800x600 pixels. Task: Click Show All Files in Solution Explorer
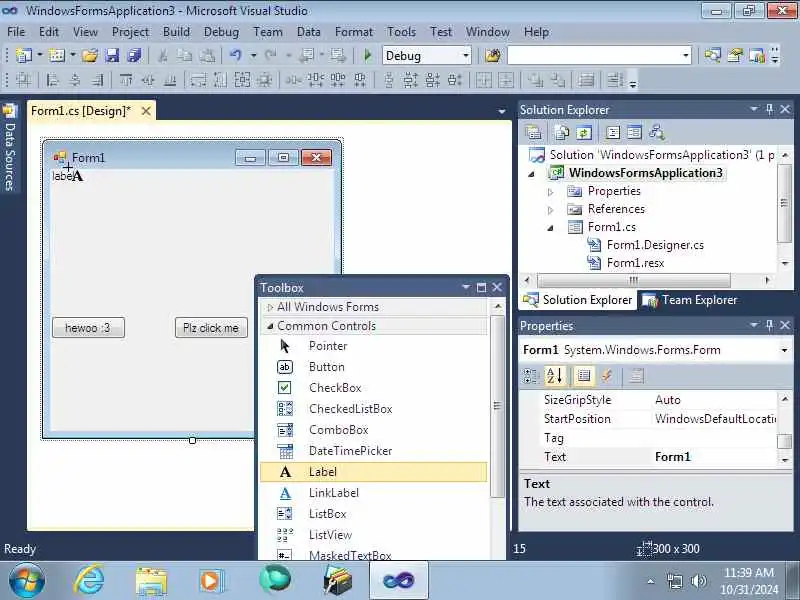[x=561, y=133]
